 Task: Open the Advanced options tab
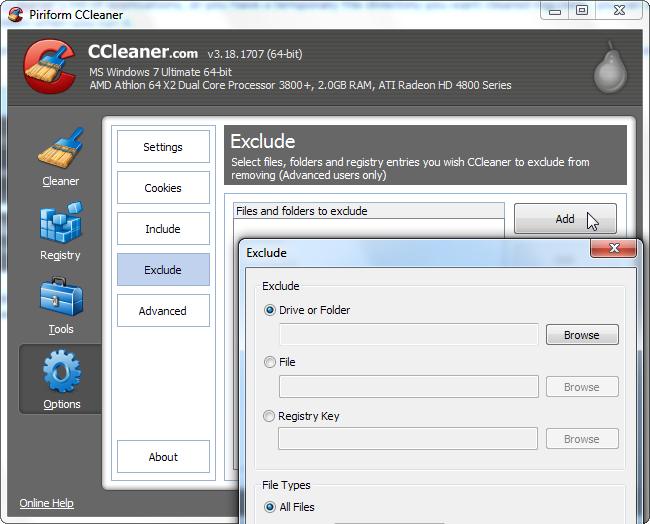pyautogui.click(x=163, y=311)
